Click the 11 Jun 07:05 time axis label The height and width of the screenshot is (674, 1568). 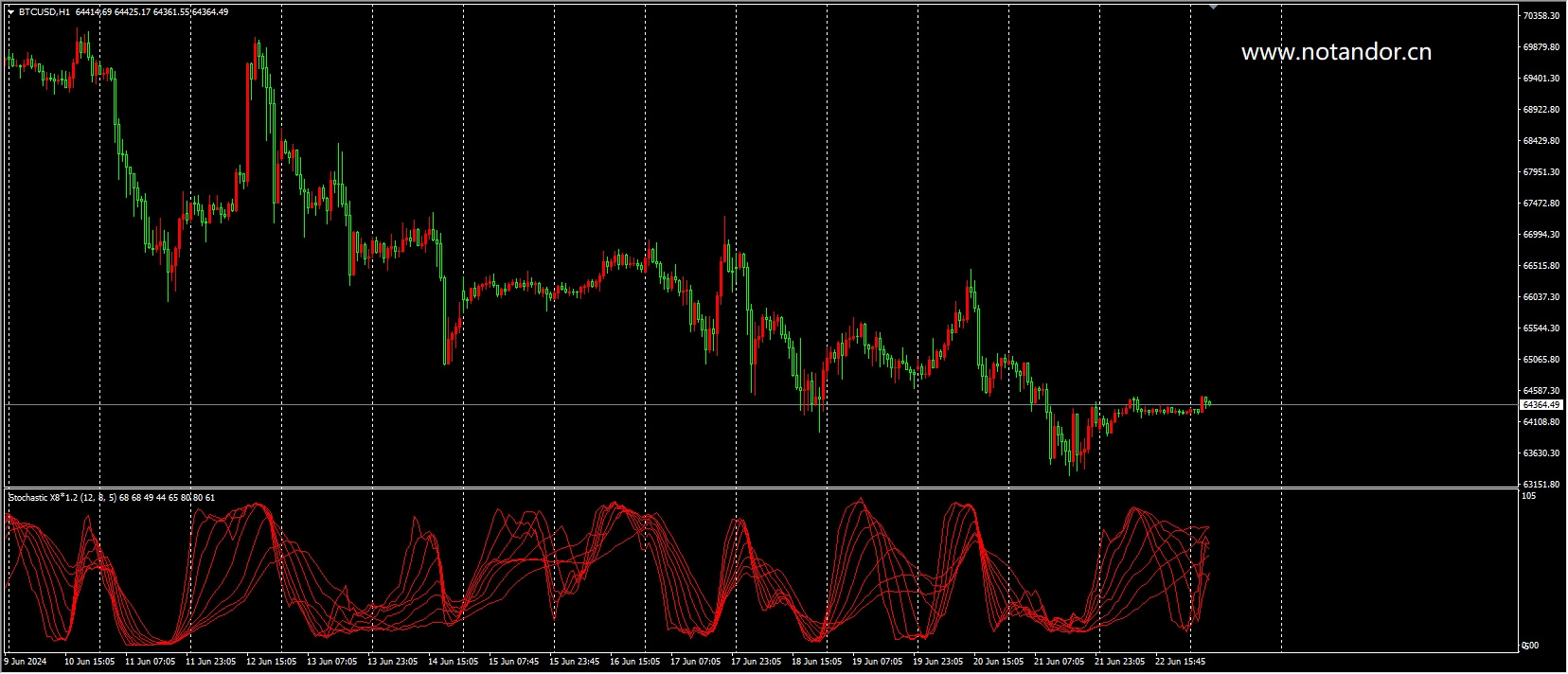151,662
